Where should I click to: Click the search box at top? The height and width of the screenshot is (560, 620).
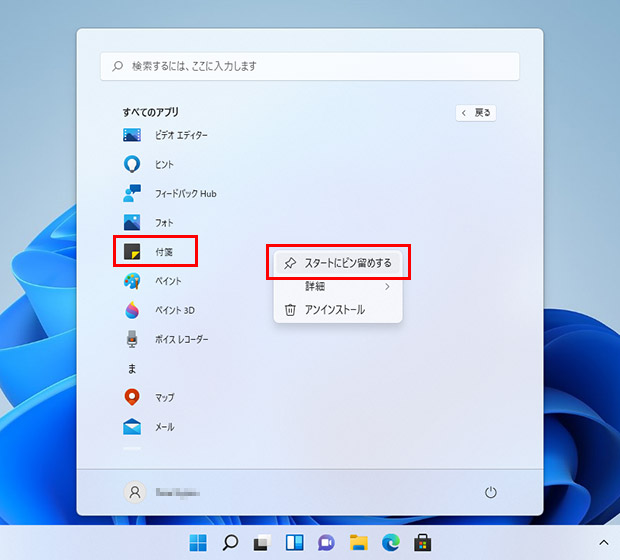pos(310,66)
